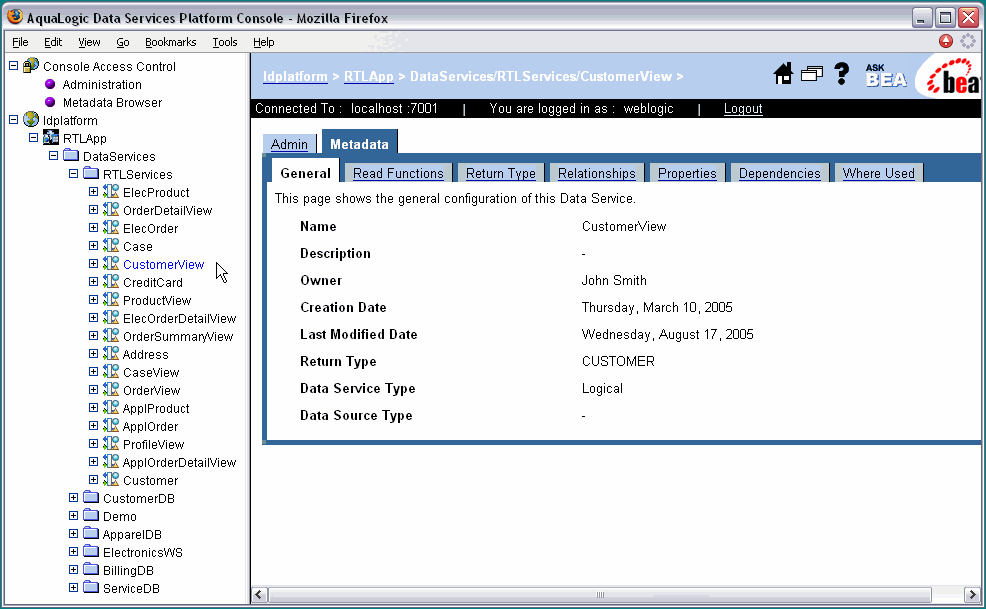Follow the ldplatform breadcrumb link
This screenshot has height=609, width=986.
point(295,76)
